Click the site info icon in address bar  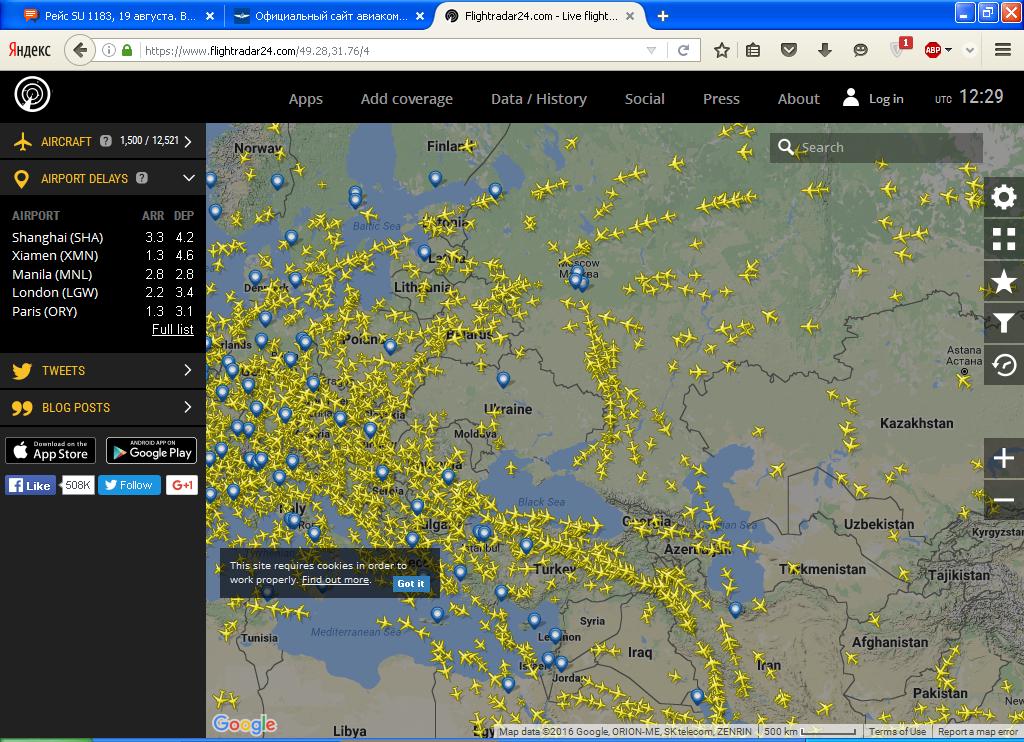tap(109, 50)
